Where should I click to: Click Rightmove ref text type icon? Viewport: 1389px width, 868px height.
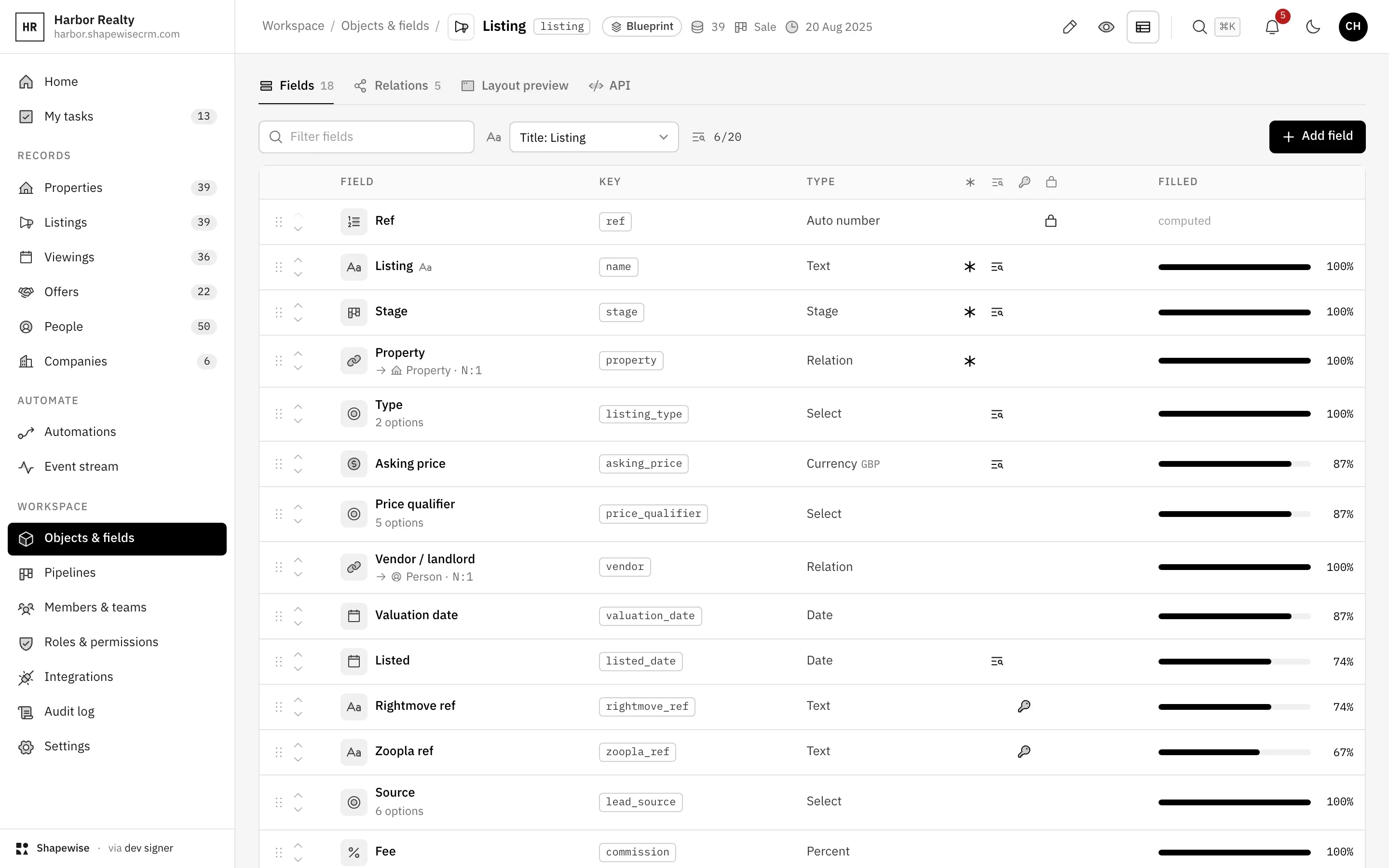354,706
